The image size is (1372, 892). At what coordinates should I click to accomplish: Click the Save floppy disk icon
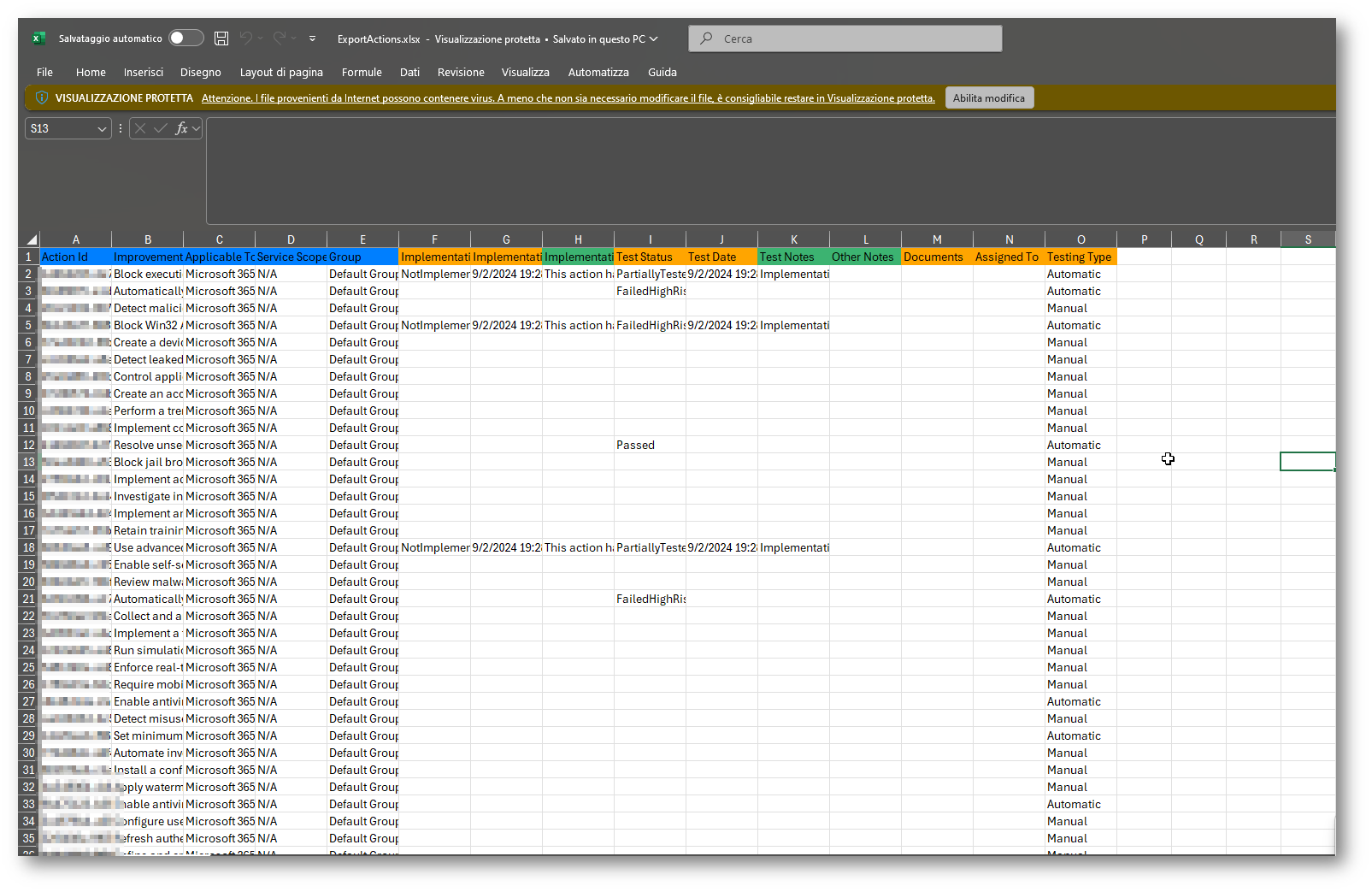(221, 38)
